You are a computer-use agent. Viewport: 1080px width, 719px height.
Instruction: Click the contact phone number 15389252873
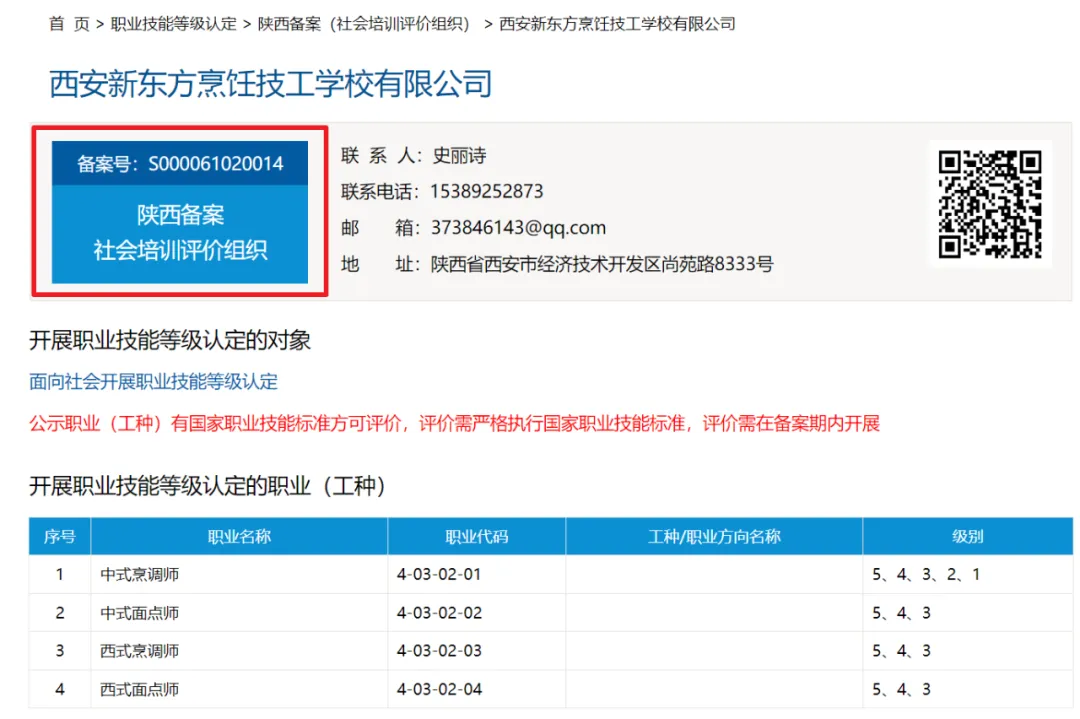coord(486,191)
